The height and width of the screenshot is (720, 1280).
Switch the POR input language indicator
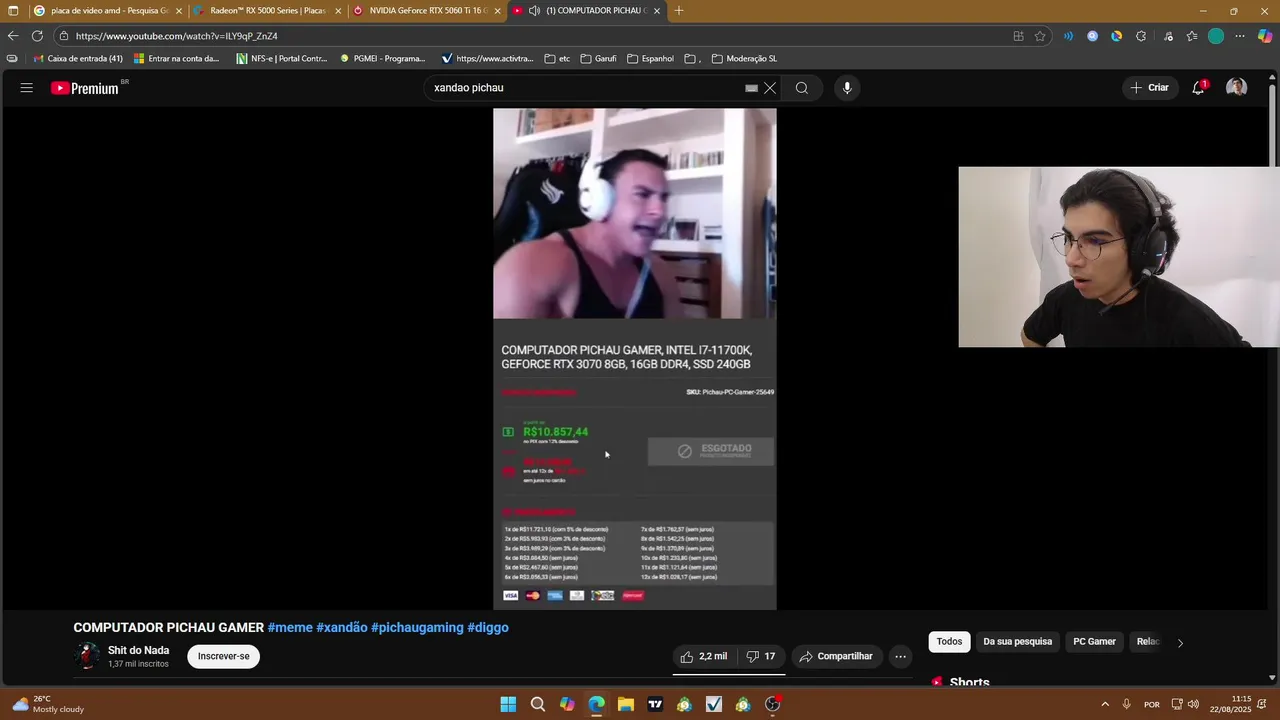pyautogui.click(x=1152, y=704)
